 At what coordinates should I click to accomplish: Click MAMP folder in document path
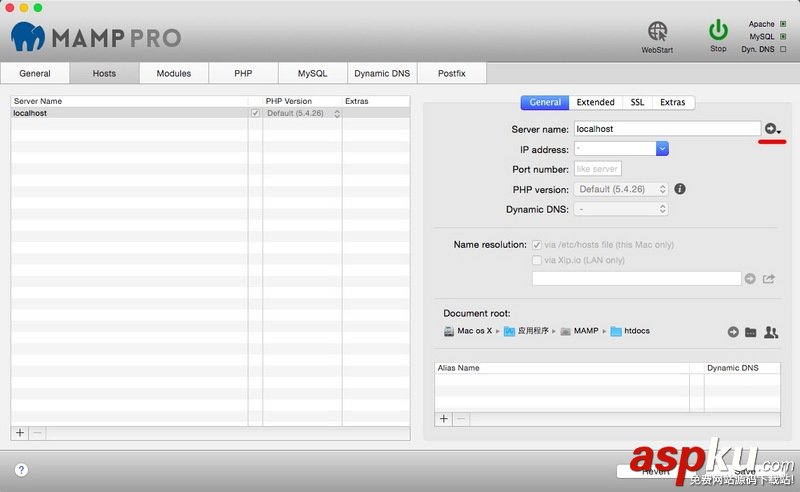click(579, 331)
